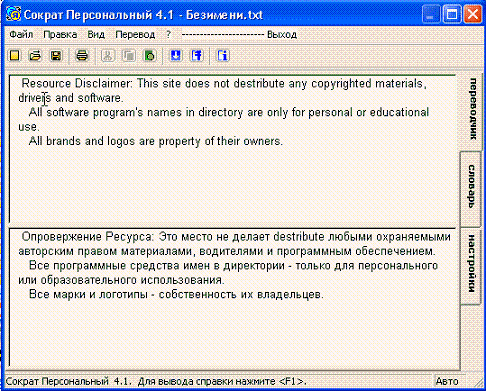Cut text with the scissors icon
The image size is (486, 391).
click(108, 56)
